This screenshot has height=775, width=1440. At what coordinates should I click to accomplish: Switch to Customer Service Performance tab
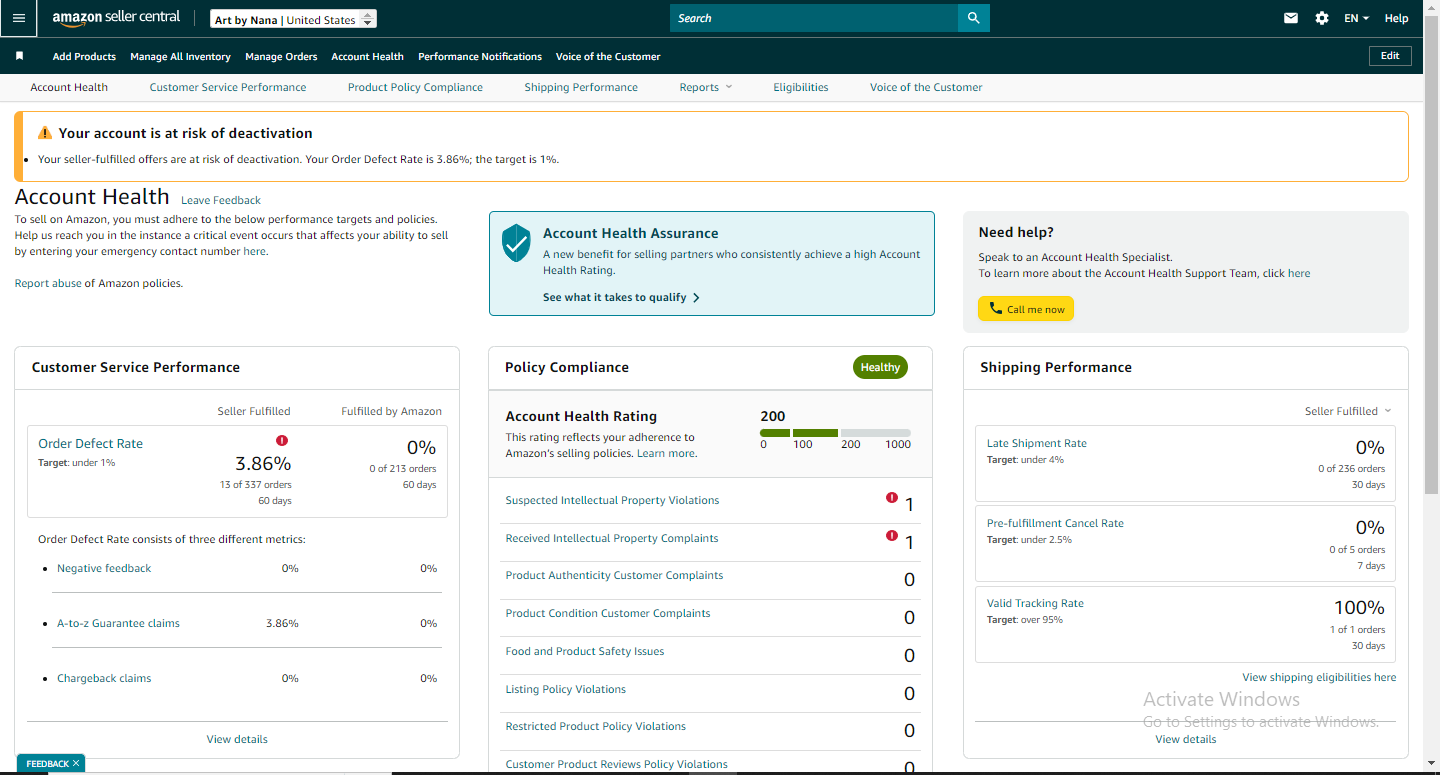228,87
